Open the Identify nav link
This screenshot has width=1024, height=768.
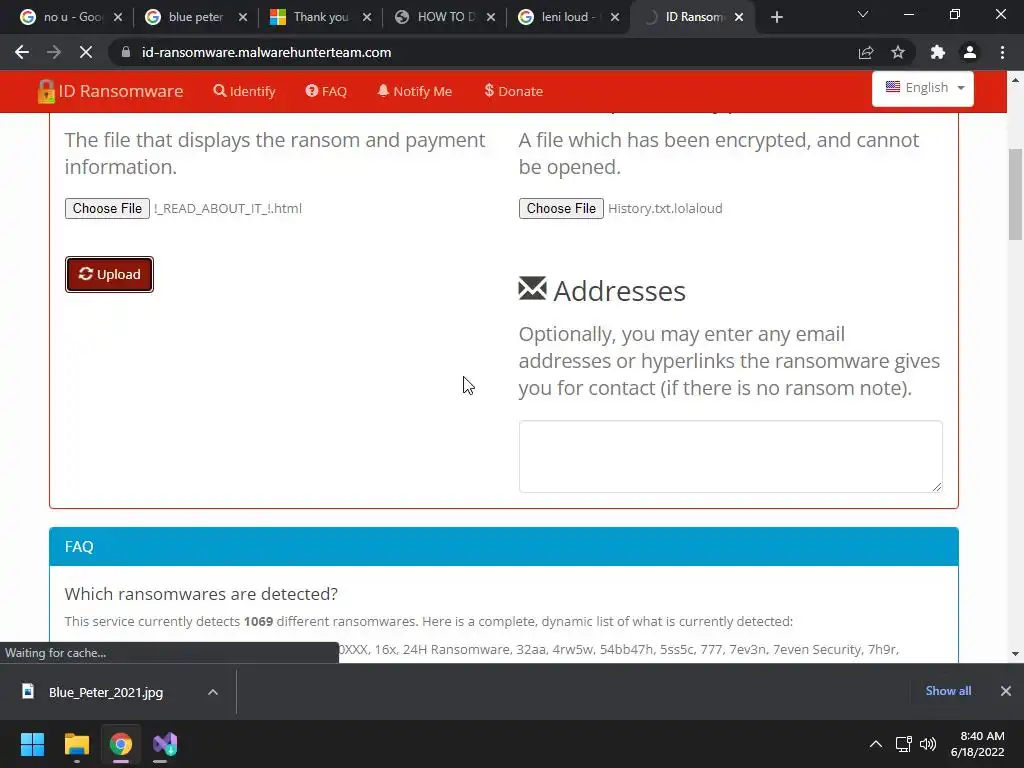click(244, 91)
